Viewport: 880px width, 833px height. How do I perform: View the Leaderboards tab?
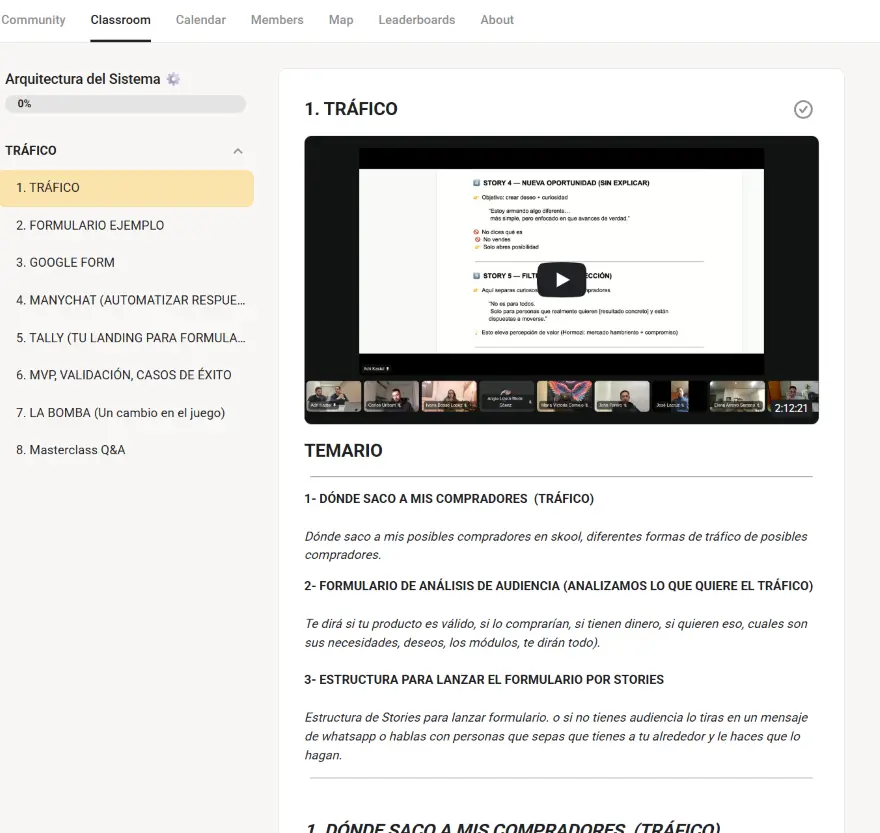tap(416, 20)
